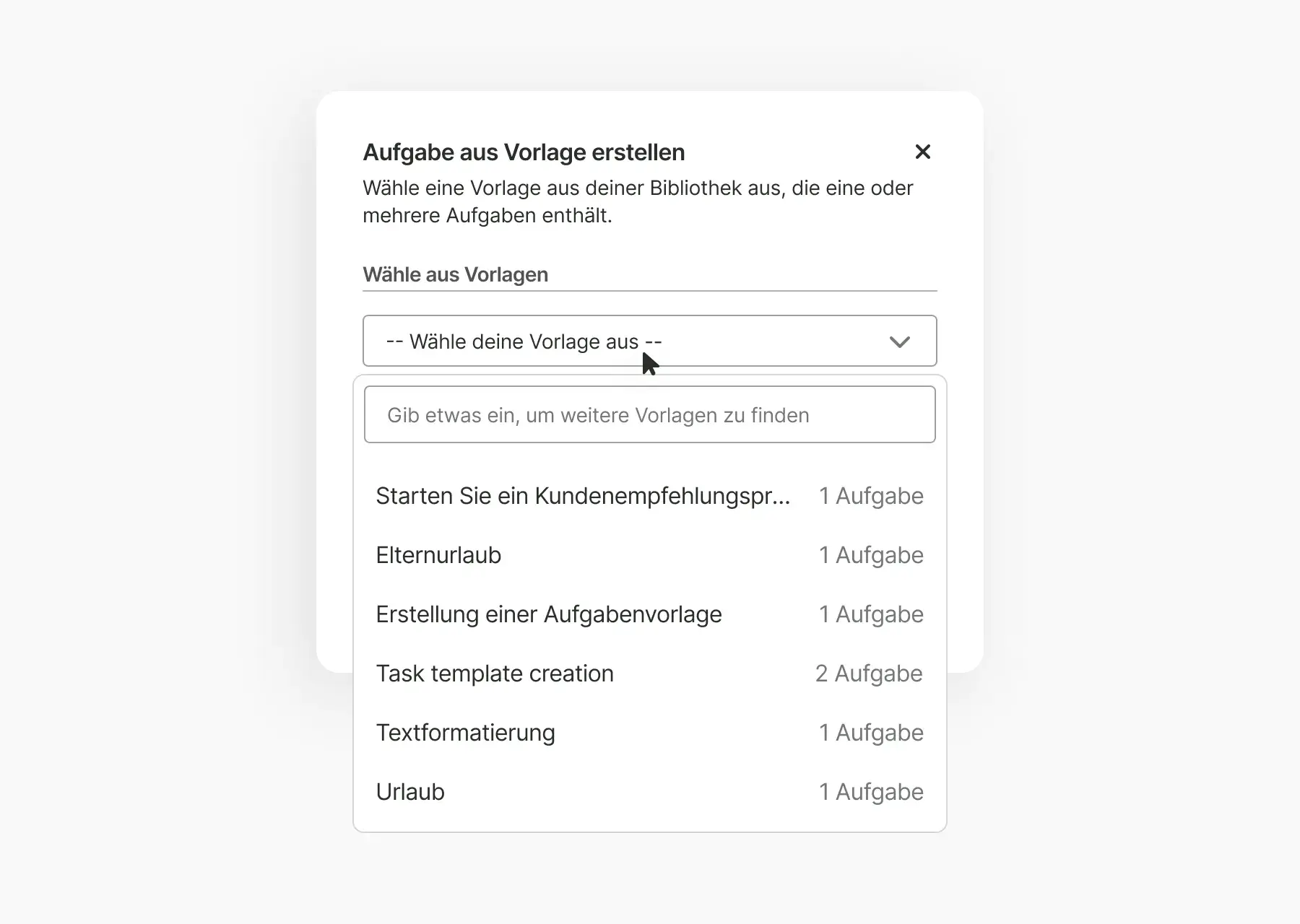
Task: Click the count beside Erstellung einer Aufgabenvorlage
Action: [x=871, y=614]
